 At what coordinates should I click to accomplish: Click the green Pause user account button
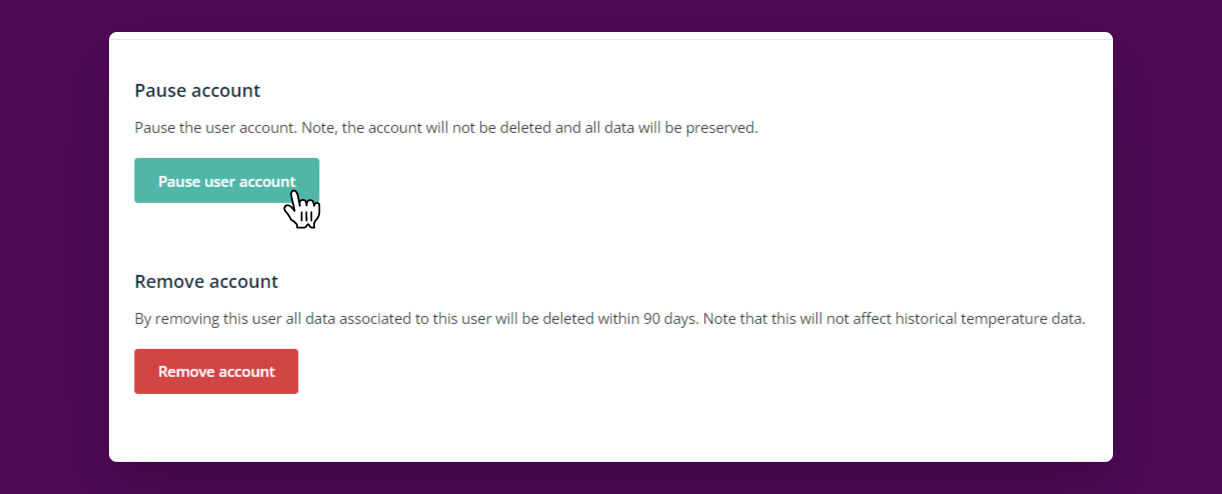227,180
